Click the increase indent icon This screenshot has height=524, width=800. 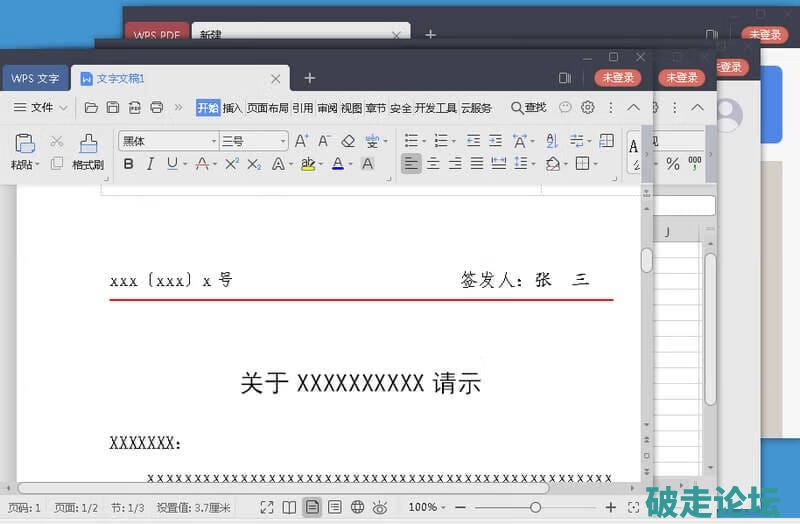(x=495, y=140)
